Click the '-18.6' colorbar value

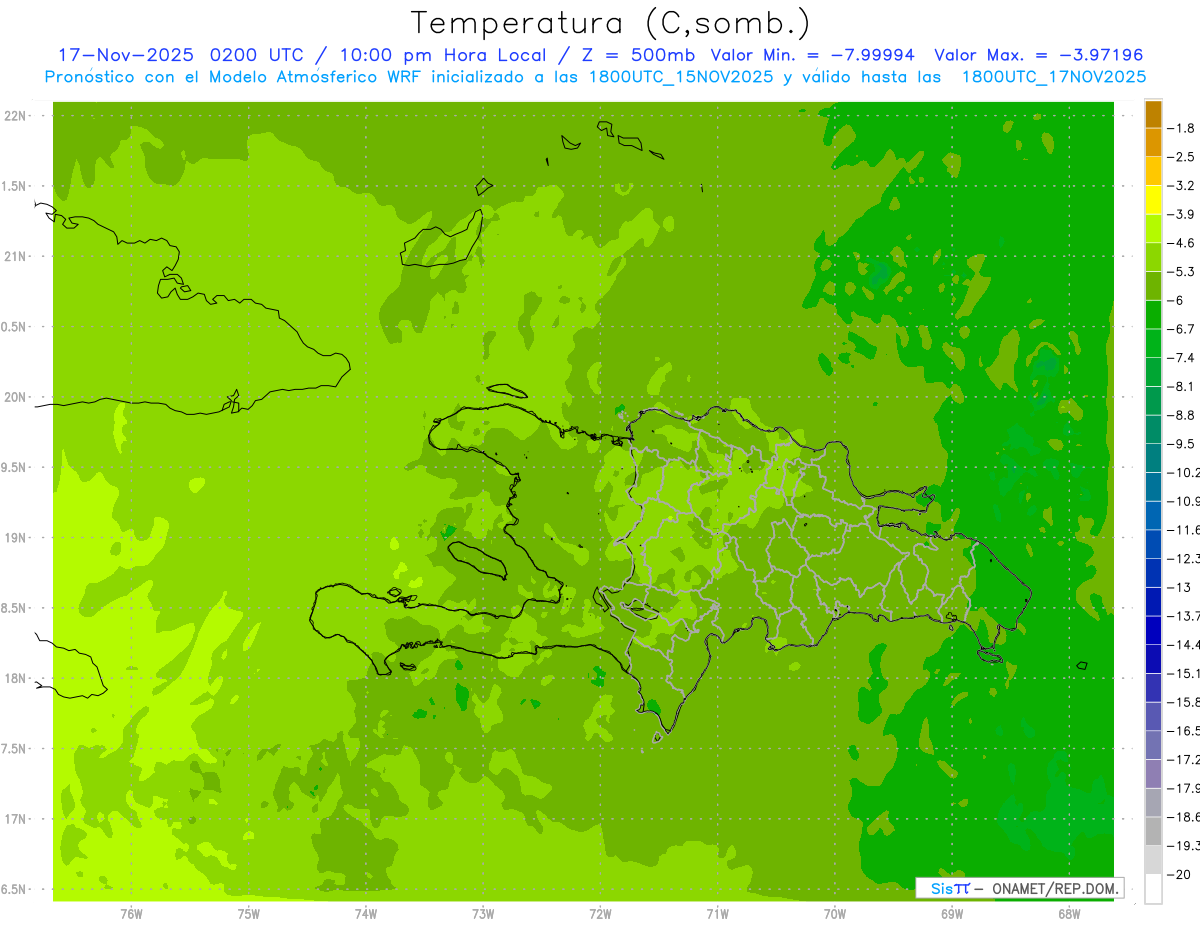pos(1183,817)
